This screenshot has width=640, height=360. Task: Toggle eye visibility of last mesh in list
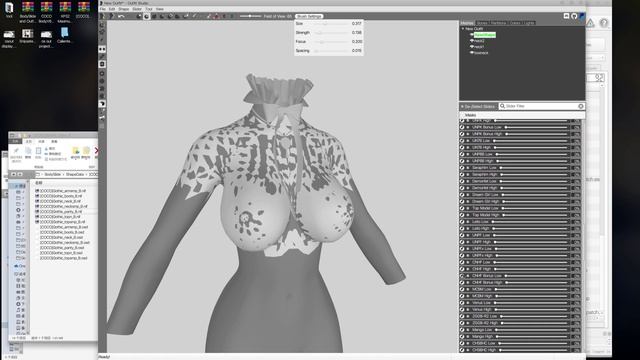[x=471, y=53]
